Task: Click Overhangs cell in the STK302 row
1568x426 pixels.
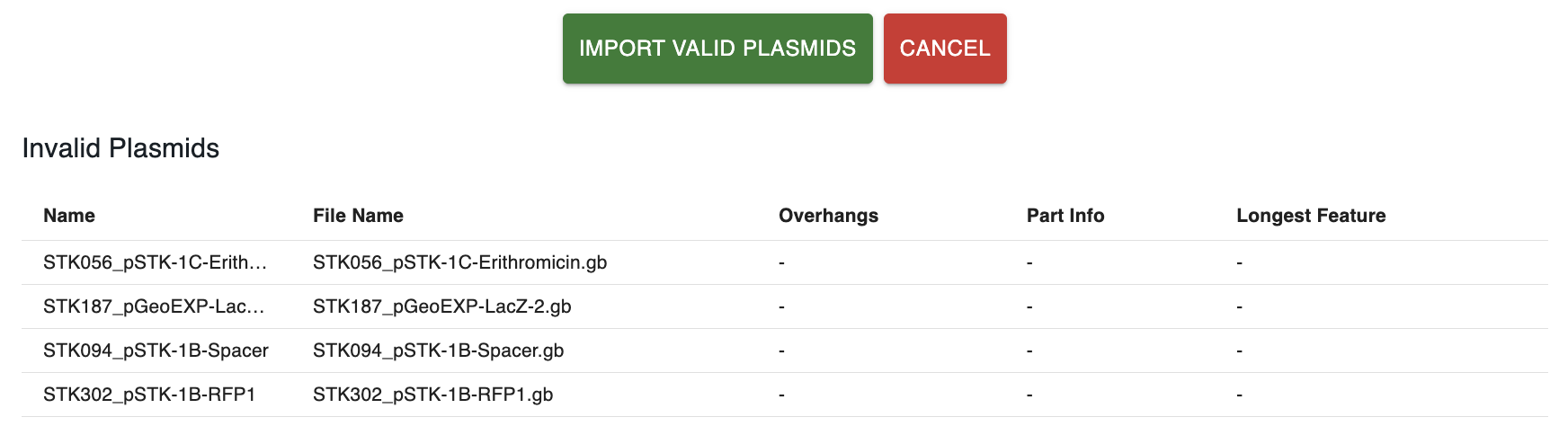Action: [x=782, y=395]
